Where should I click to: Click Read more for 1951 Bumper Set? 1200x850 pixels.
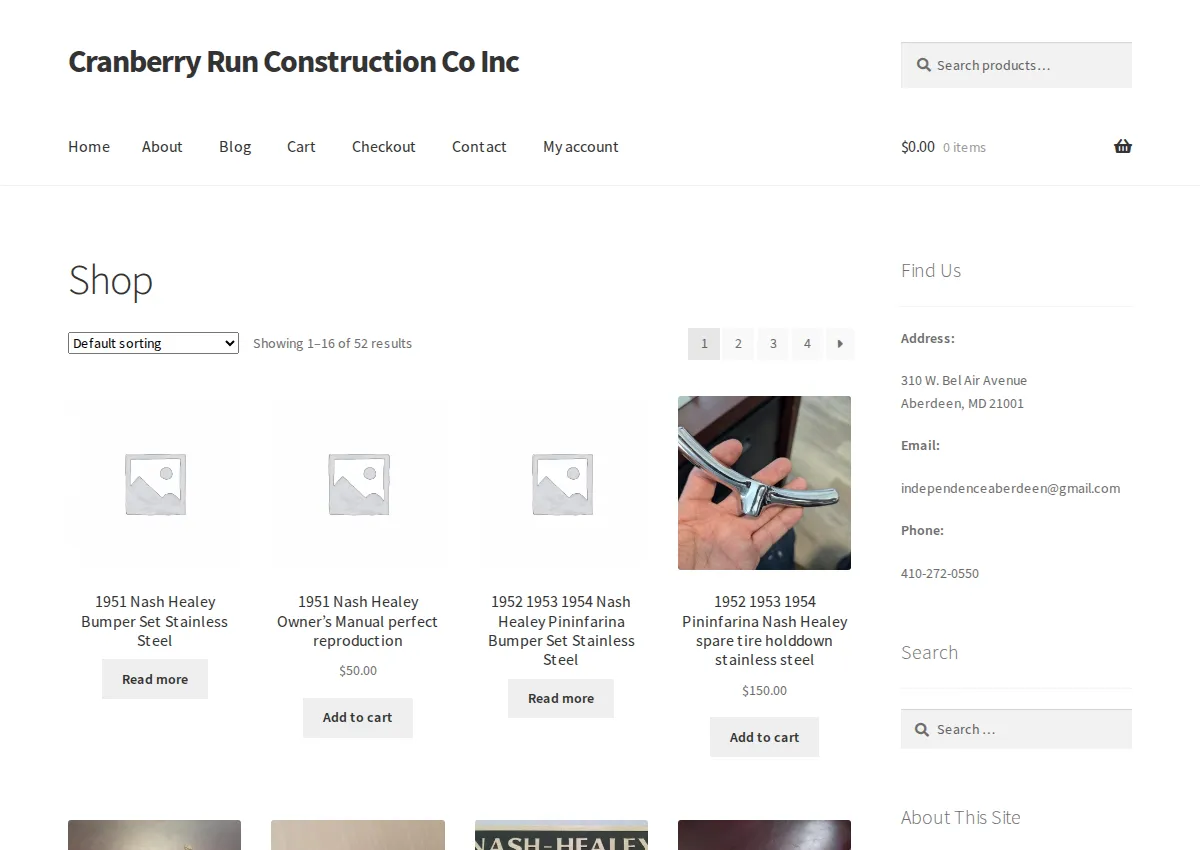[x=155, y=679]
